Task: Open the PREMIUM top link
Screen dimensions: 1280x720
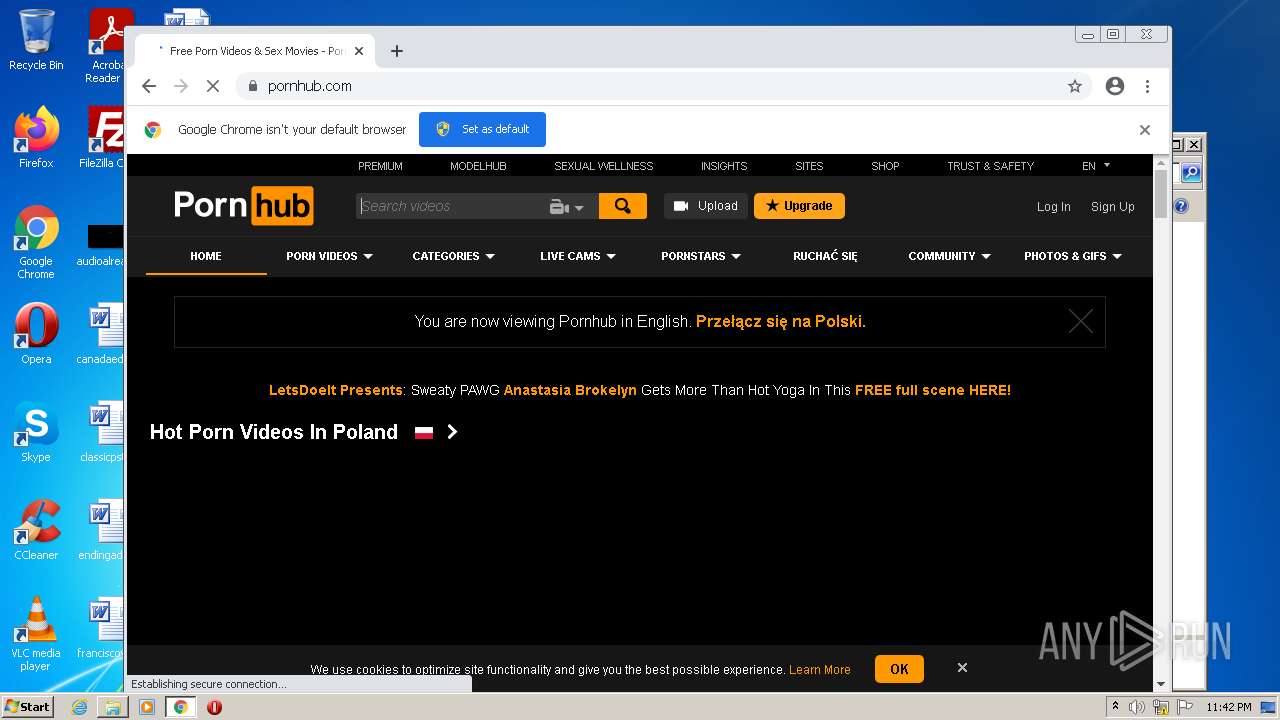Action: pos(380,166)
